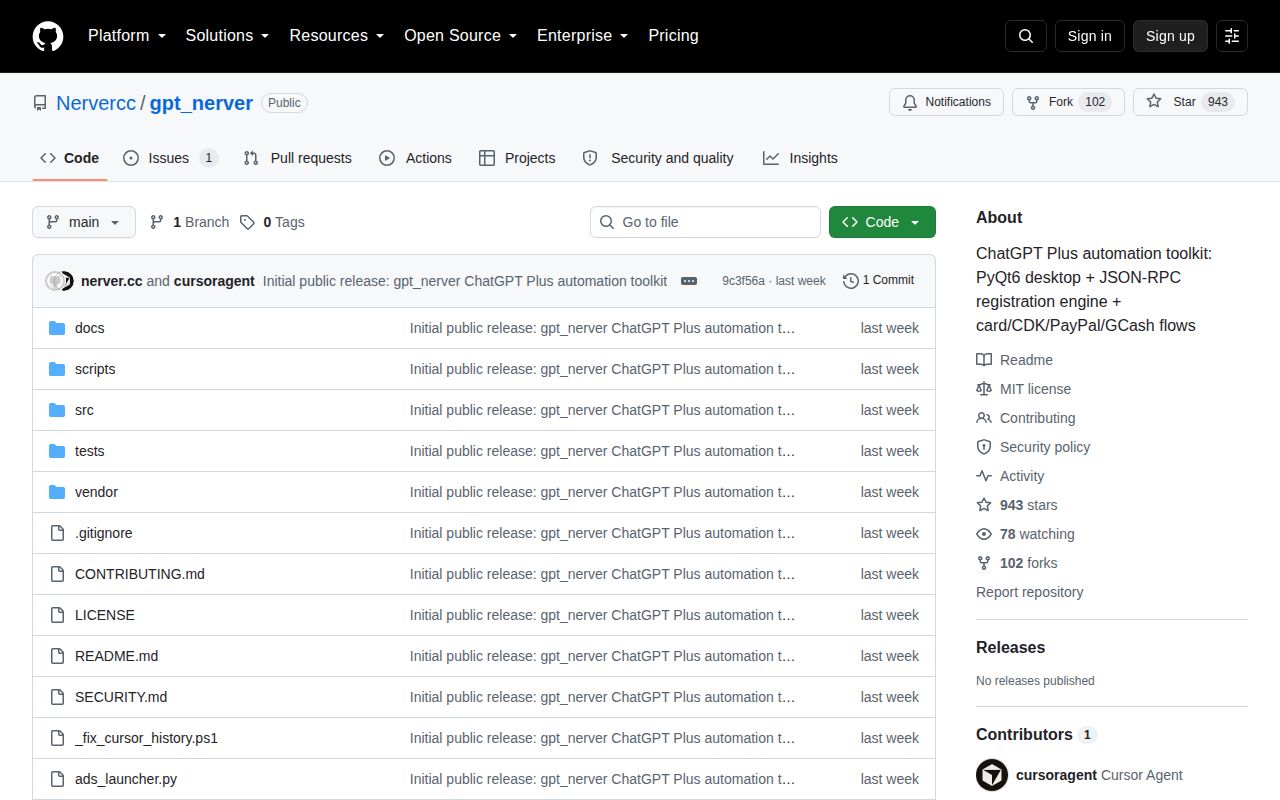Switch to the Issues tab
Screen dimensions: 1280x800
[x=170, y=158]
